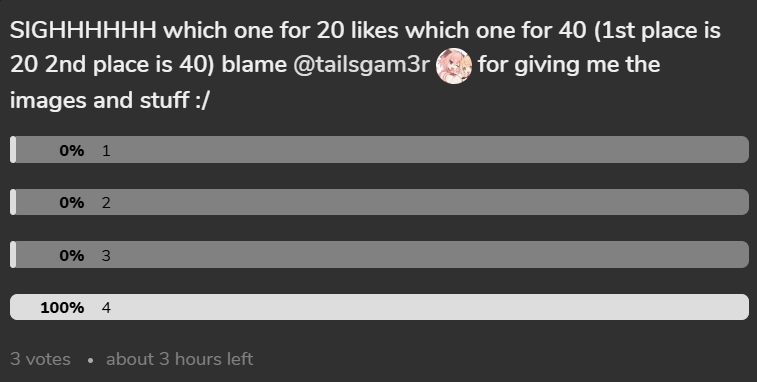Click the 0% label on option 2
Screen dimensions: 757x382
[x=71, y=203]
